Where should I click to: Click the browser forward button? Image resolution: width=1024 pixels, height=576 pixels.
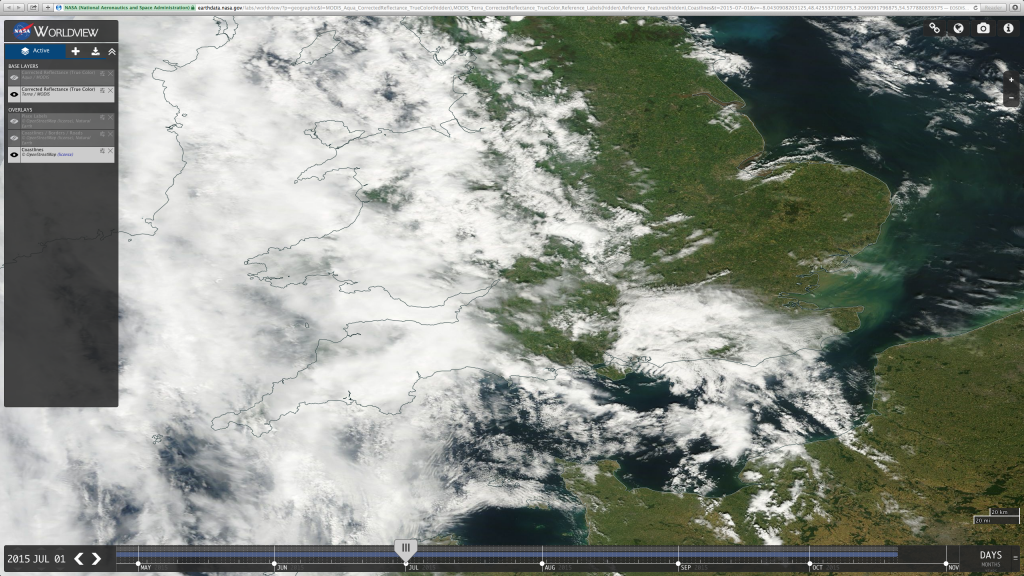point(19,7)
